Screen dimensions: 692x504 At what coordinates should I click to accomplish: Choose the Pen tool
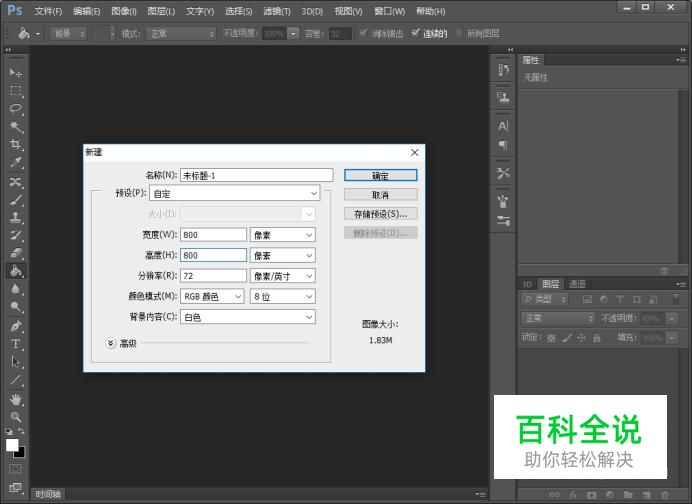tap(16, 326)
